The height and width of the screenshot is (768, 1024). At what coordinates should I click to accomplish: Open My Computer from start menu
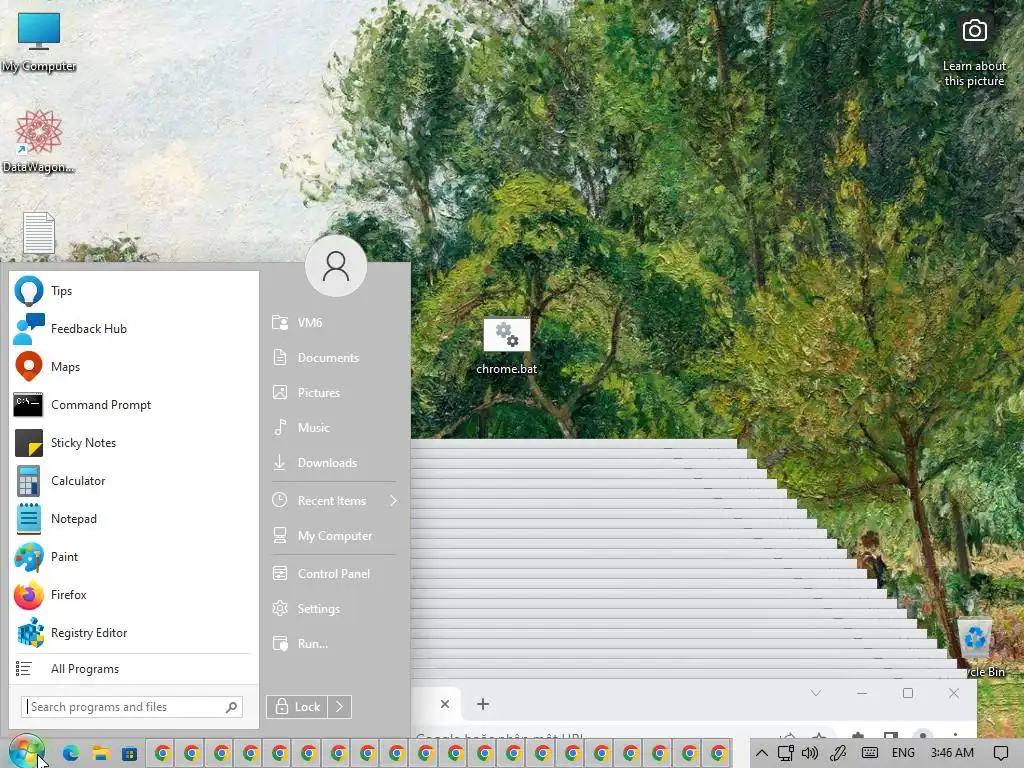pos(334,536)
